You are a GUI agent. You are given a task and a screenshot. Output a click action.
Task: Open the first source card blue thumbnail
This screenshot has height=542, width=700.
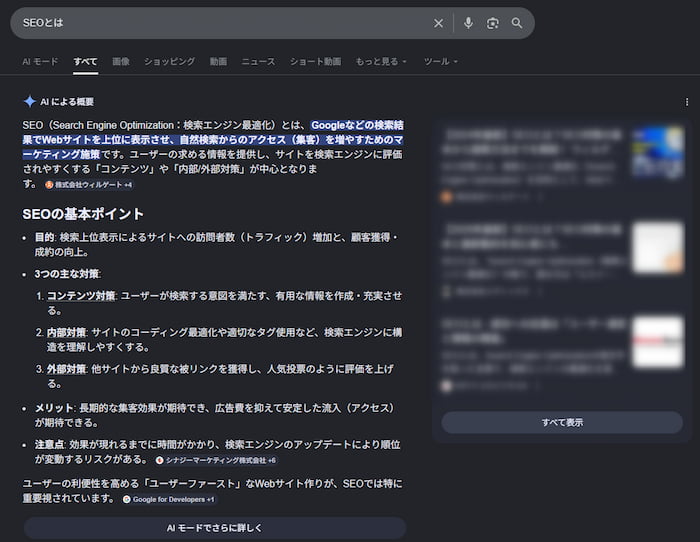point(658,153)
